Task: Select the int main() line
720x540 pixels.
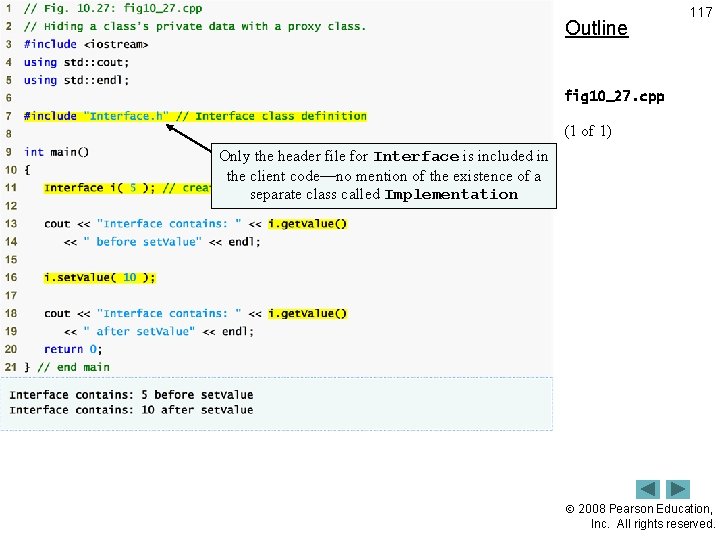Action: [56, 152]
